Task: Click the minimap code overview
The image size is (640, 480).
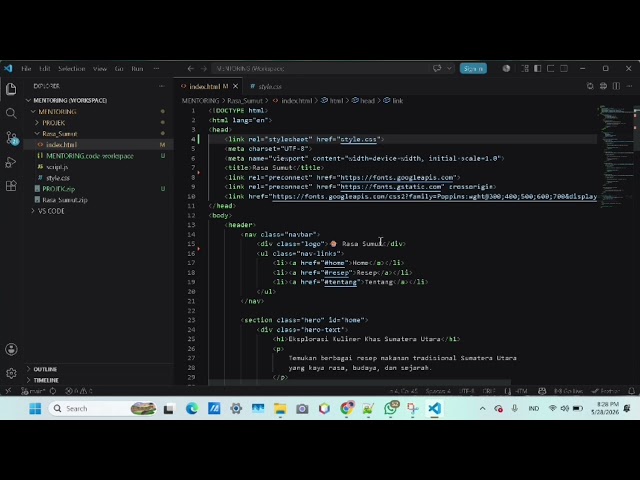Action: pos(616,155)
